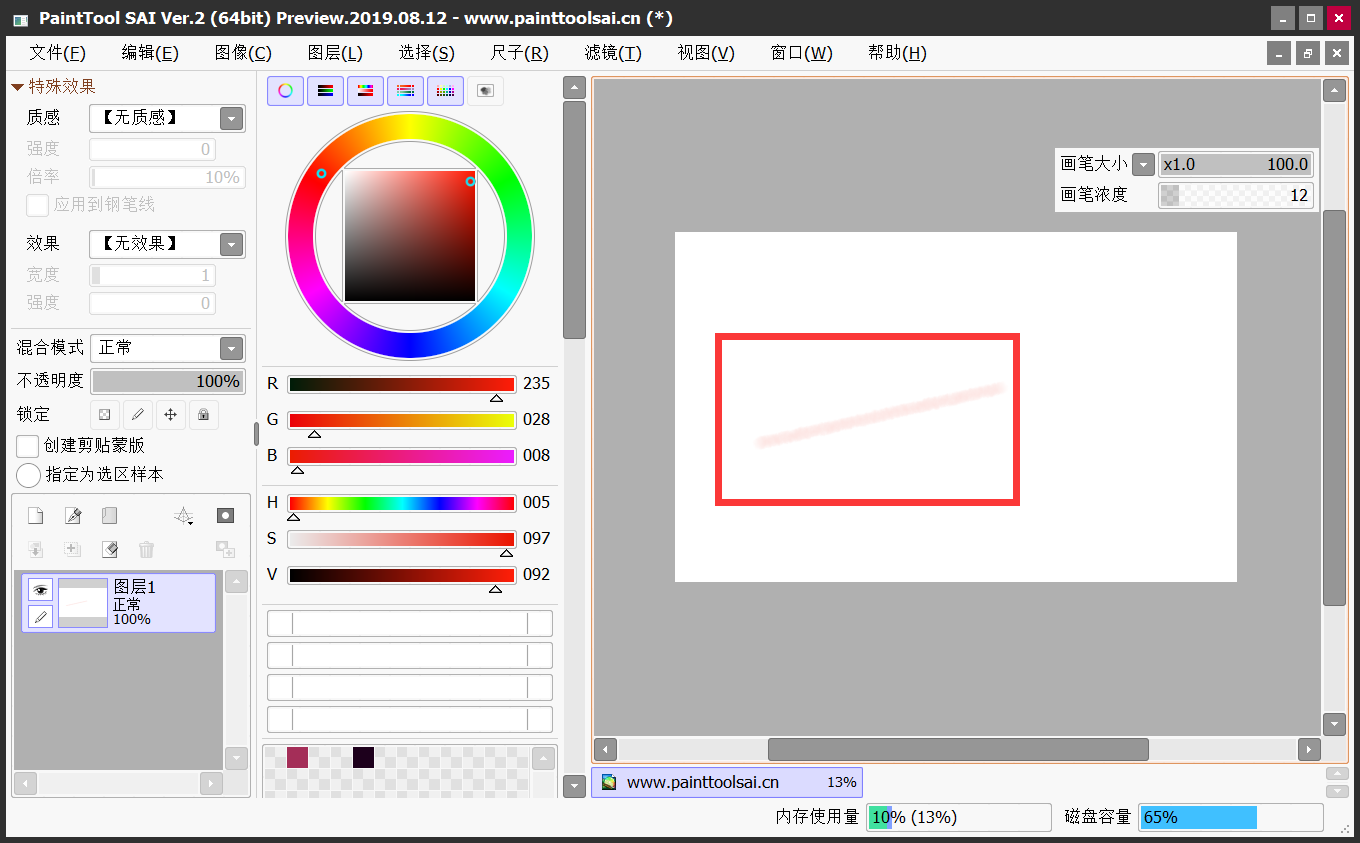The height and width of the screenshot is (843, 1360).
Task: Click the lock all padlock icon
Action: 204,414
